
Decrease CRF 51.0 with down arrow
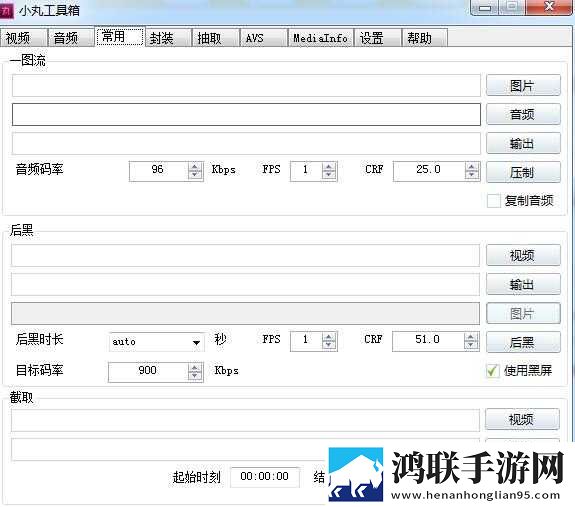tap(471, 345)
